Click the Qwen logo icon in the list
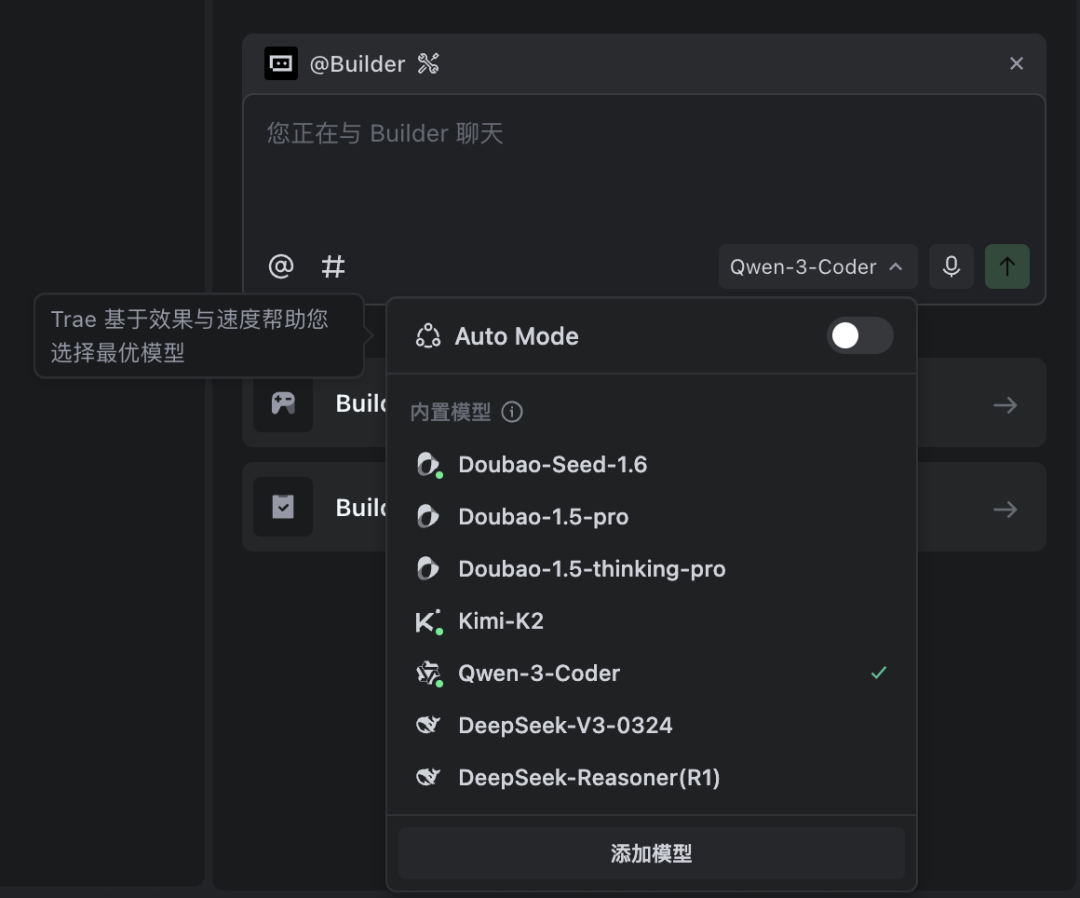 (x=428, y=674)
